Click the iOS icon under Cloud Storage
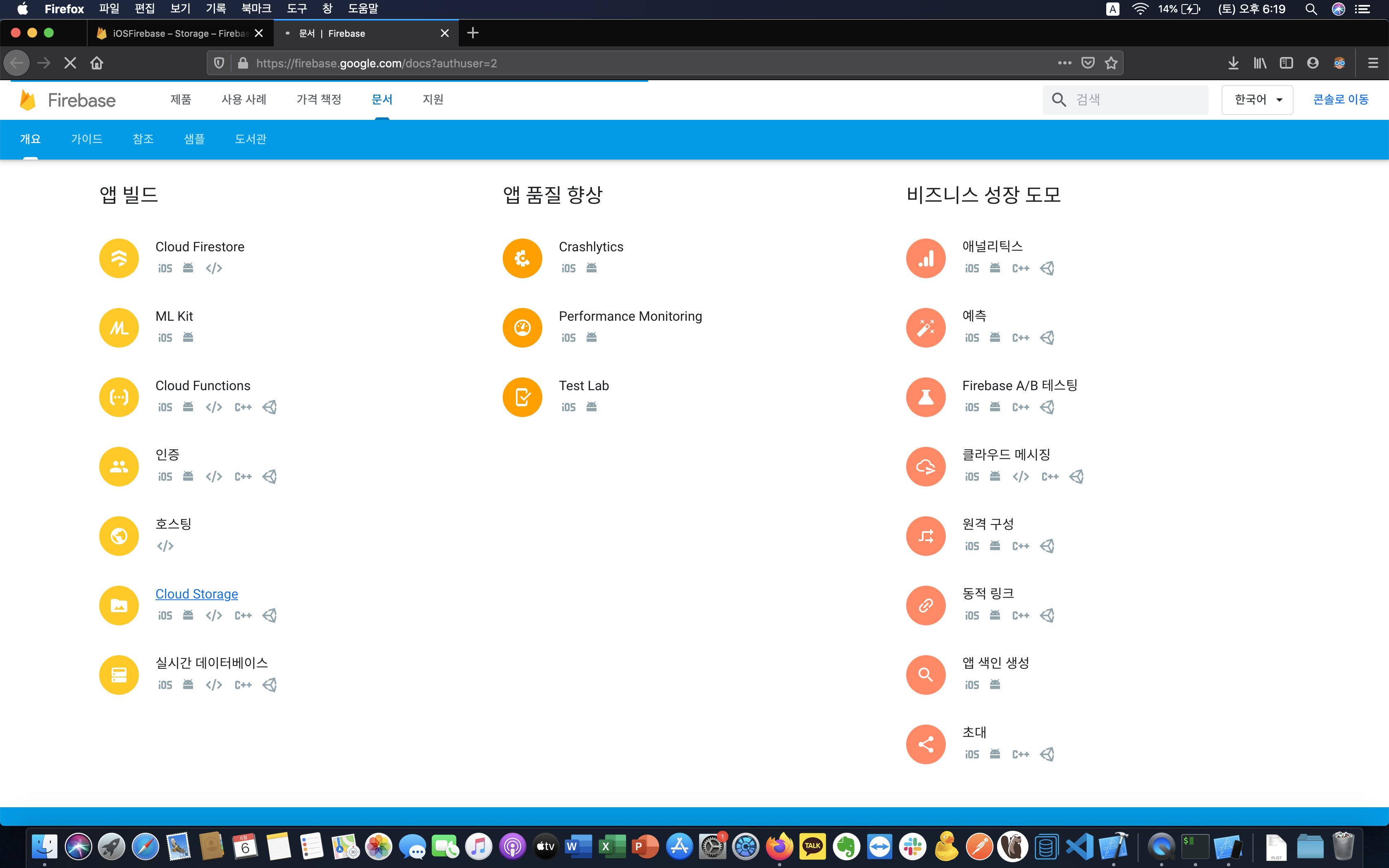 pos(165,615)
